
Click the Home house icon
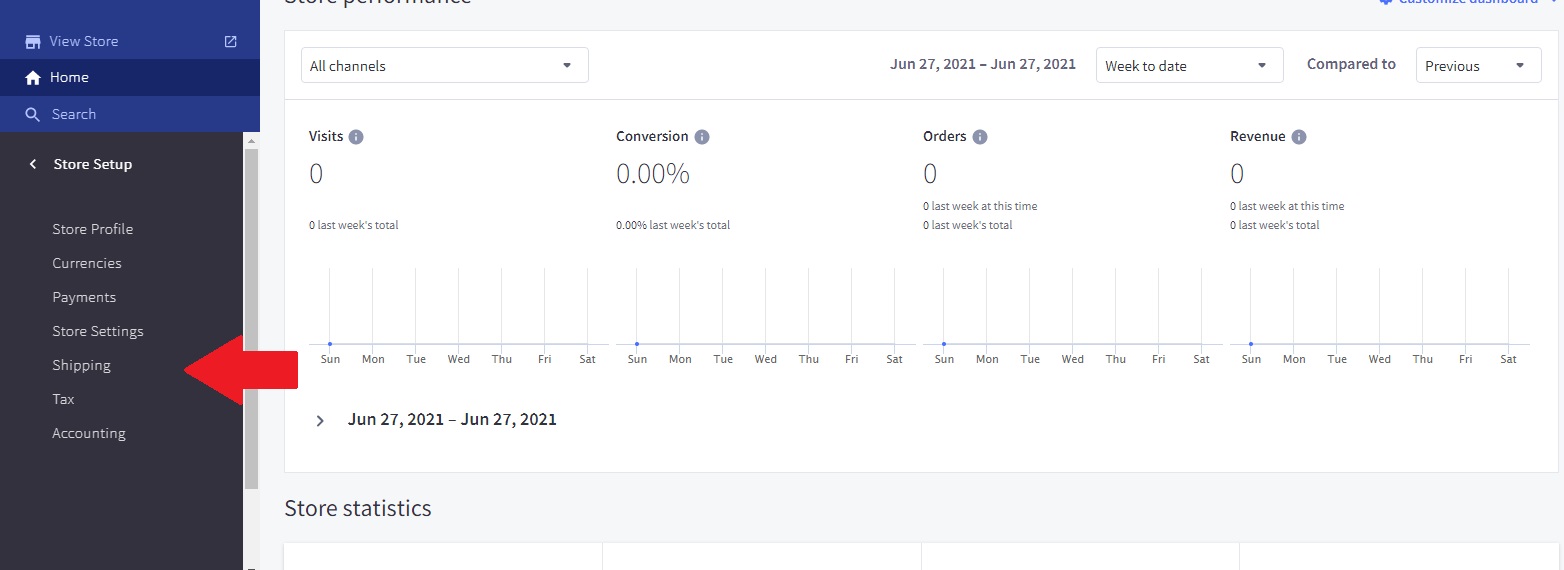coord(33,78)
